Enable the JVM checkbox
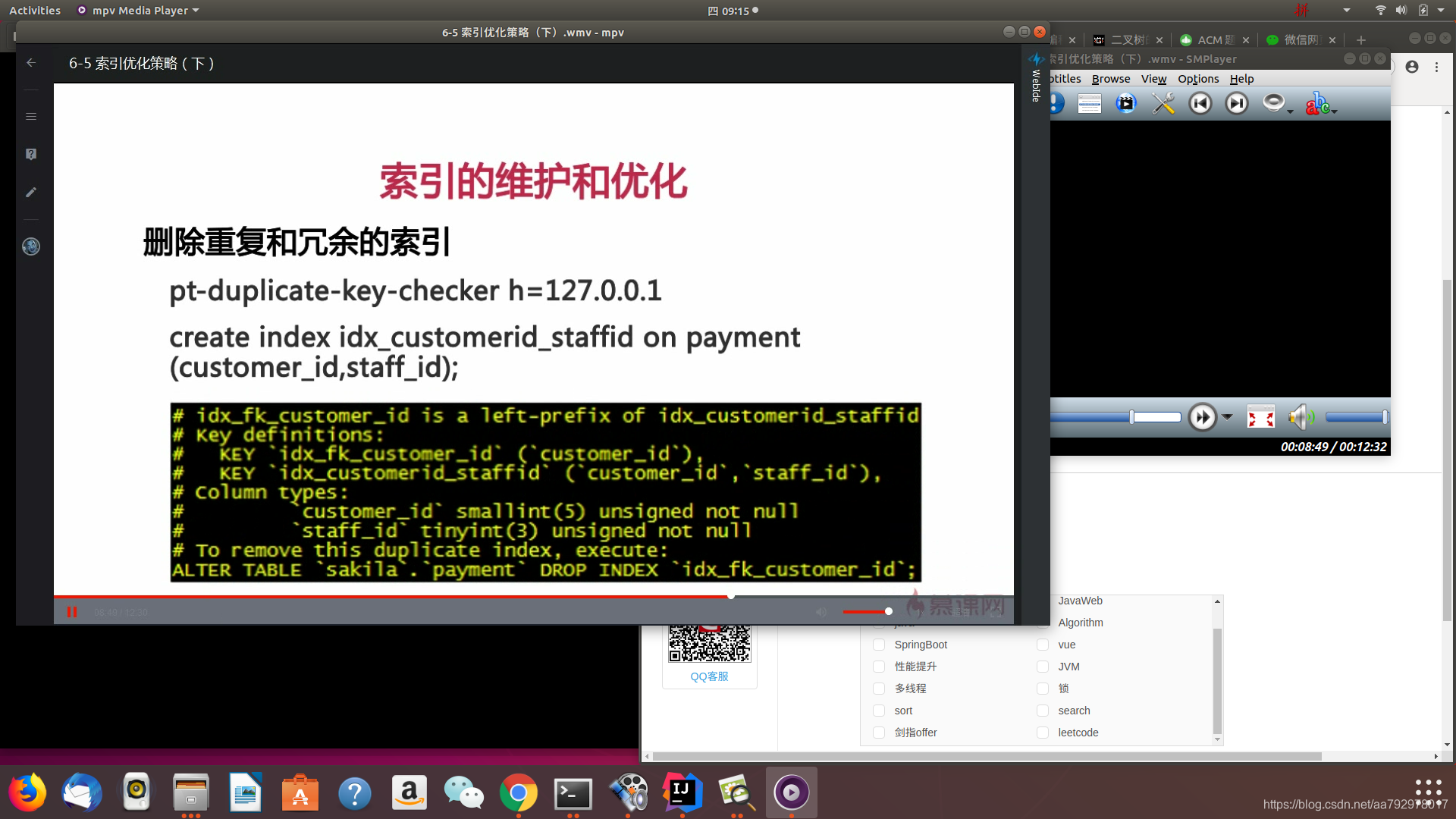The height and width of the screenshot is (819, 1456). (x=1043, y=667)
